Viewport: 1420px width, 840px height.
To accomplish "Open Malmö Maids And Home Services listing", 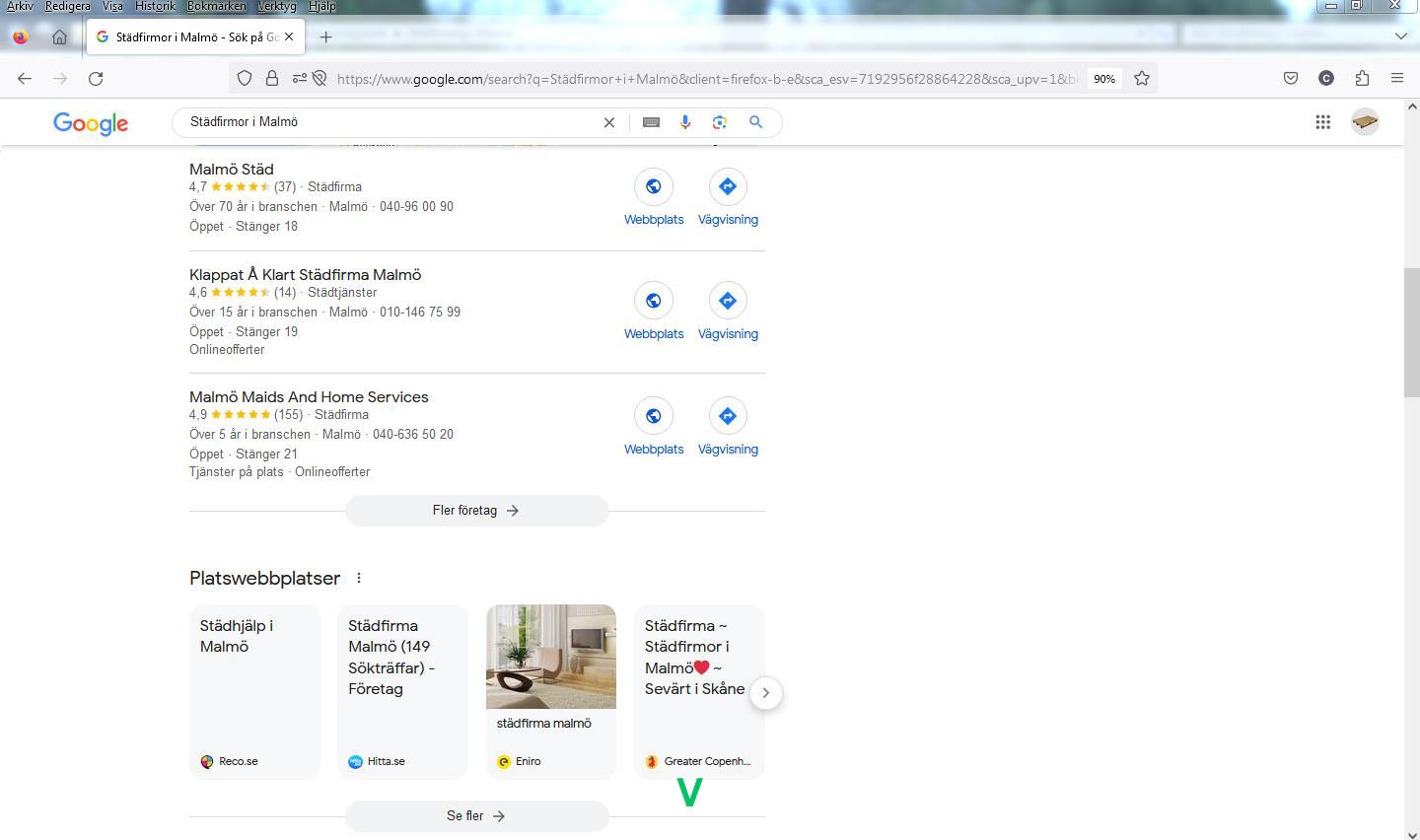I will pyautogui.click(x=309, y=397).
